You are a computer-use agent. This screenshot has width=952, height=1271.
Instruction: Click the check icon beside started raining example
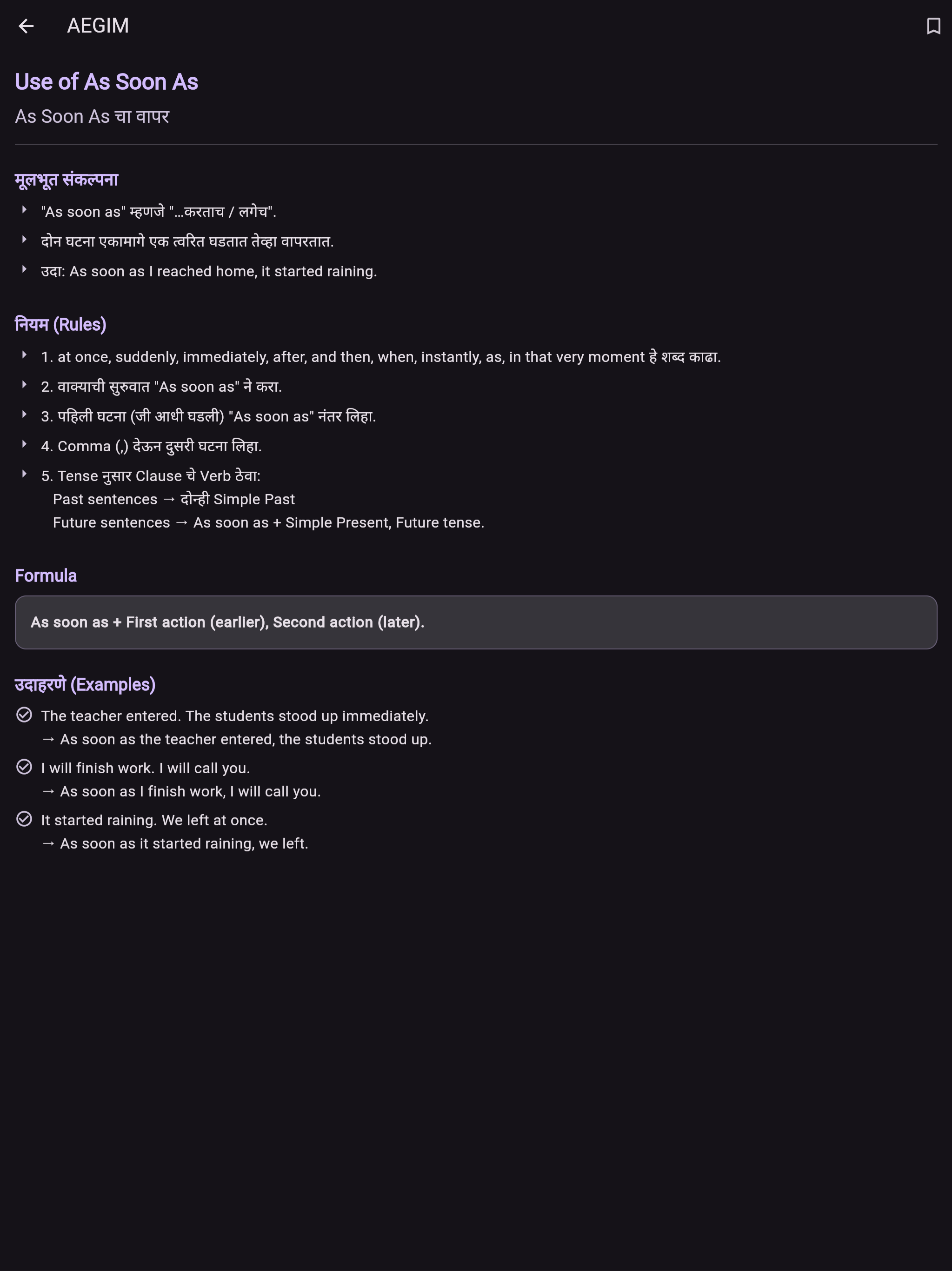(x=24, y=819)
